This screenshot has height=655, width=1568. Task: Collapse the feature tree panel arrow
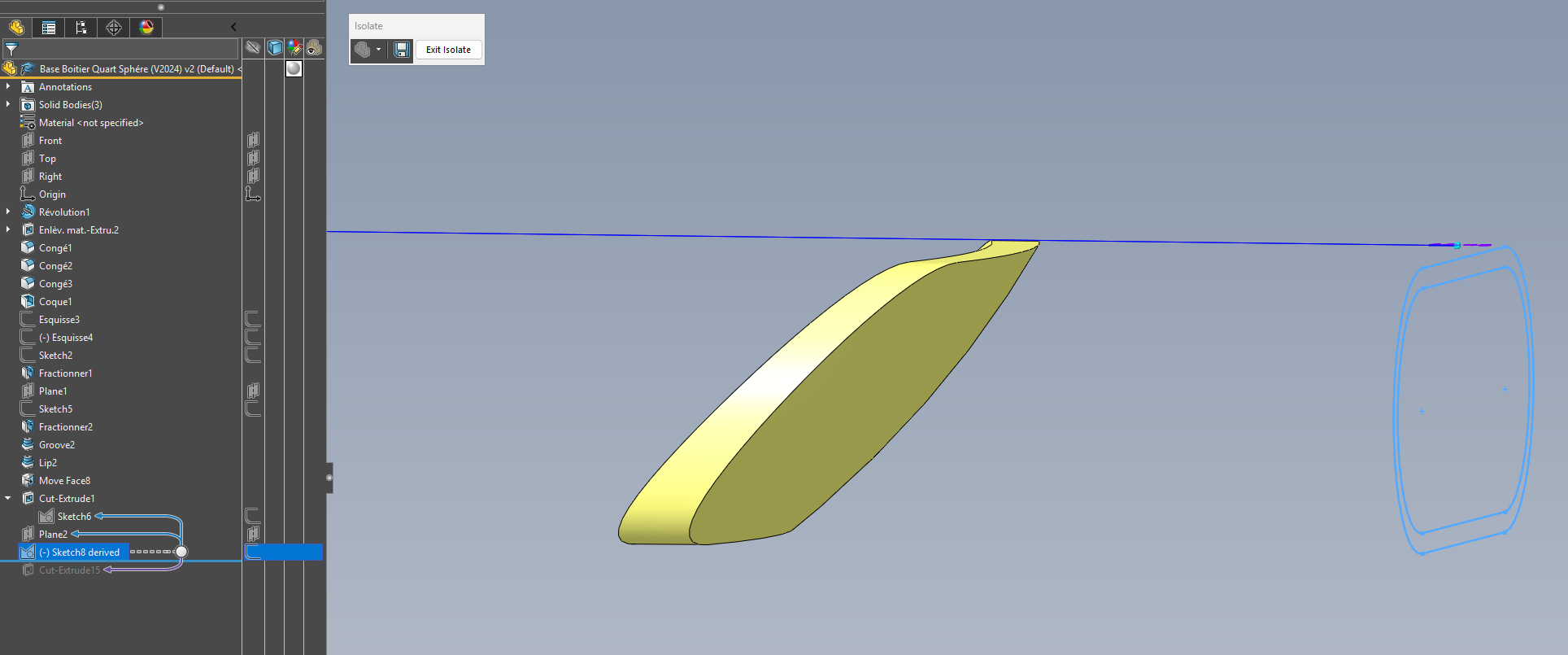point(233,27)
